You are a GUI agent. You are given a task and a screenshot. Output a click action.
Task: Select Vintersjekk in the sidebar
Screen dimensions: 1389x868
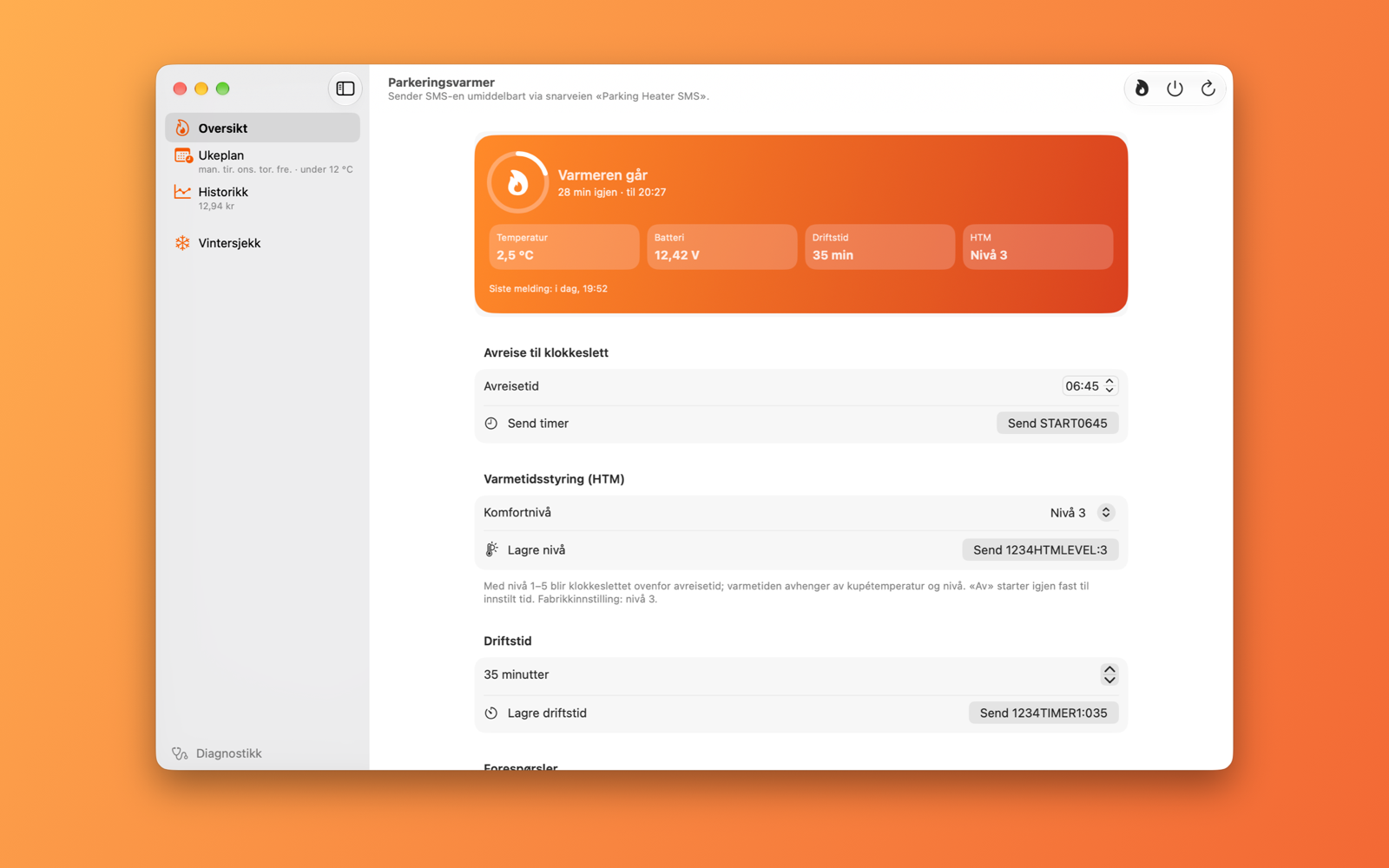[x=262, y=243]
